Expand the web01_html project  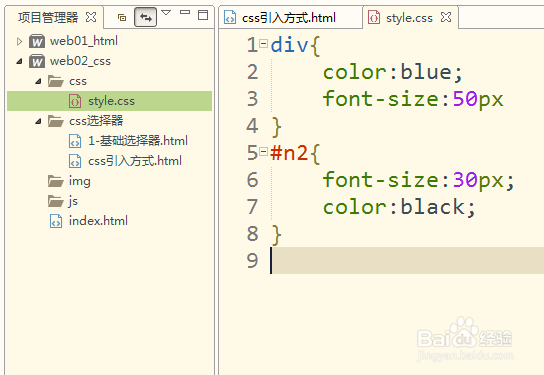tap(19, 42)
